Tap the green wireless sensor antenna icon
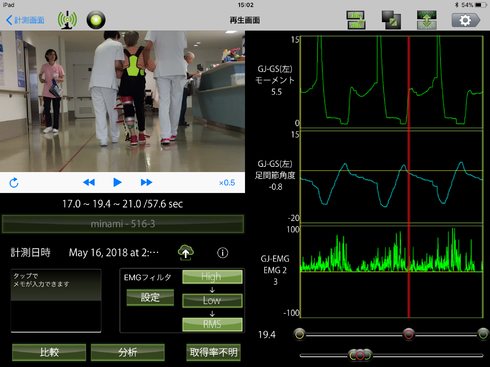 pyautogui.click(x=67, y=20)
